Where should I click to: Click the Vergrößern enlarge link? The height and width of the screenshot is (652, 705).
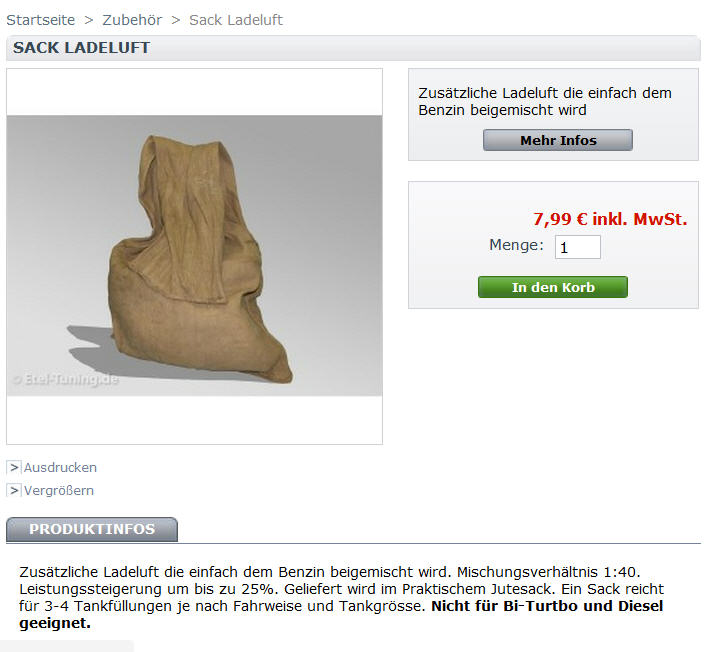tap(59, 491)
